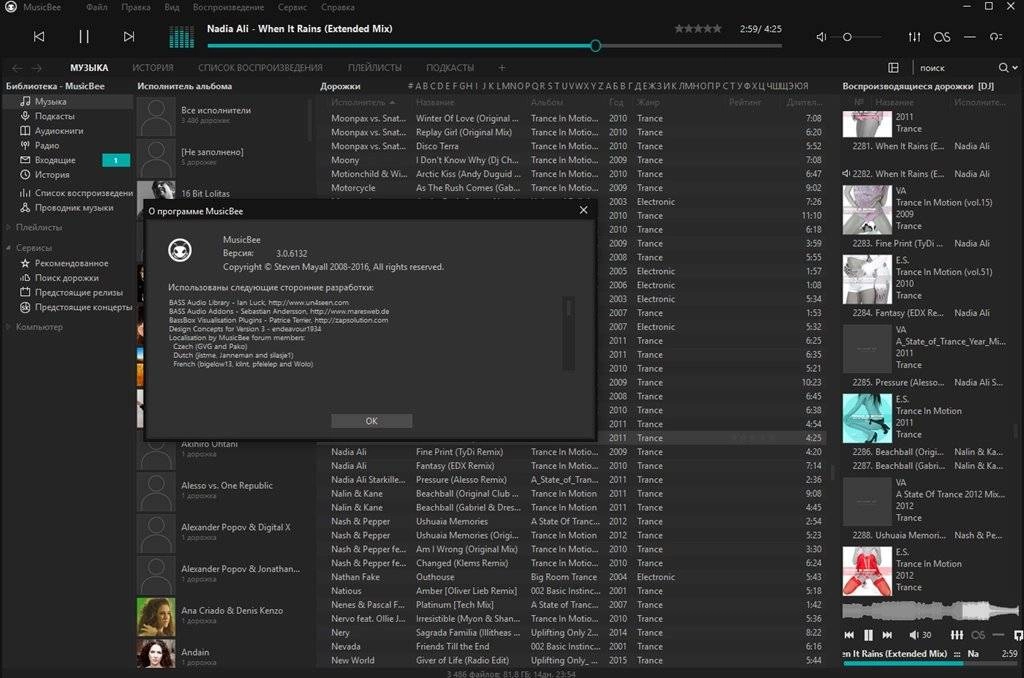Close the О программе MusicBee dialog
The image size is (1024, 678).
tap(583, 210)
